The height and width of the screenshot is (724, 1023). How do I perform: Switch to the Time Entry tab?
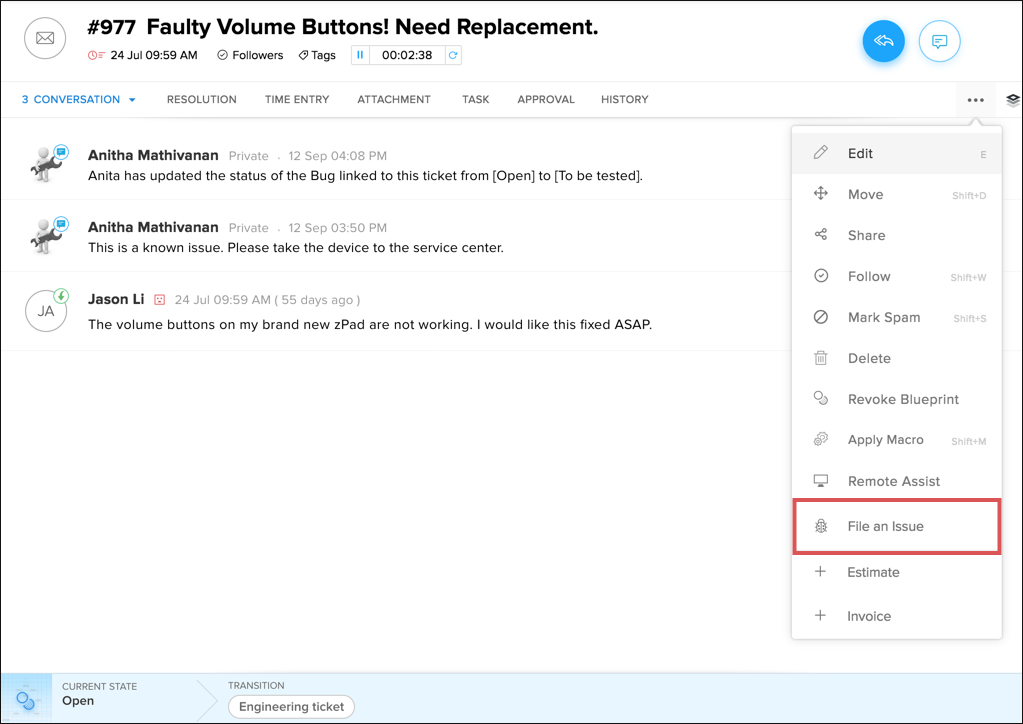[297, 100]
